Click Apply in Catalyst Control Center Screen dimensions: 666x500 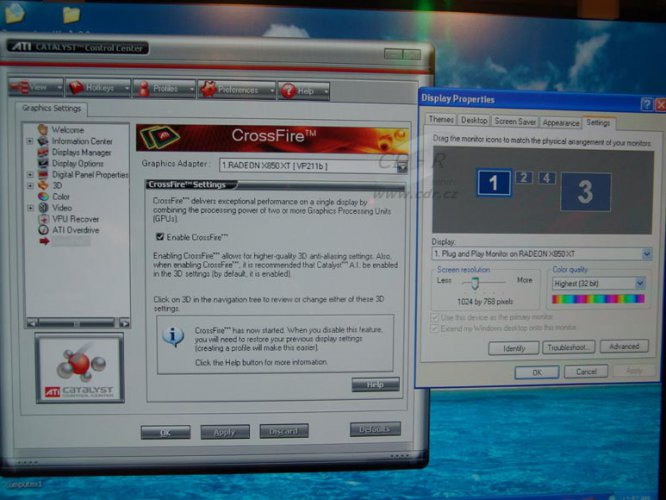tap(225, 432)
